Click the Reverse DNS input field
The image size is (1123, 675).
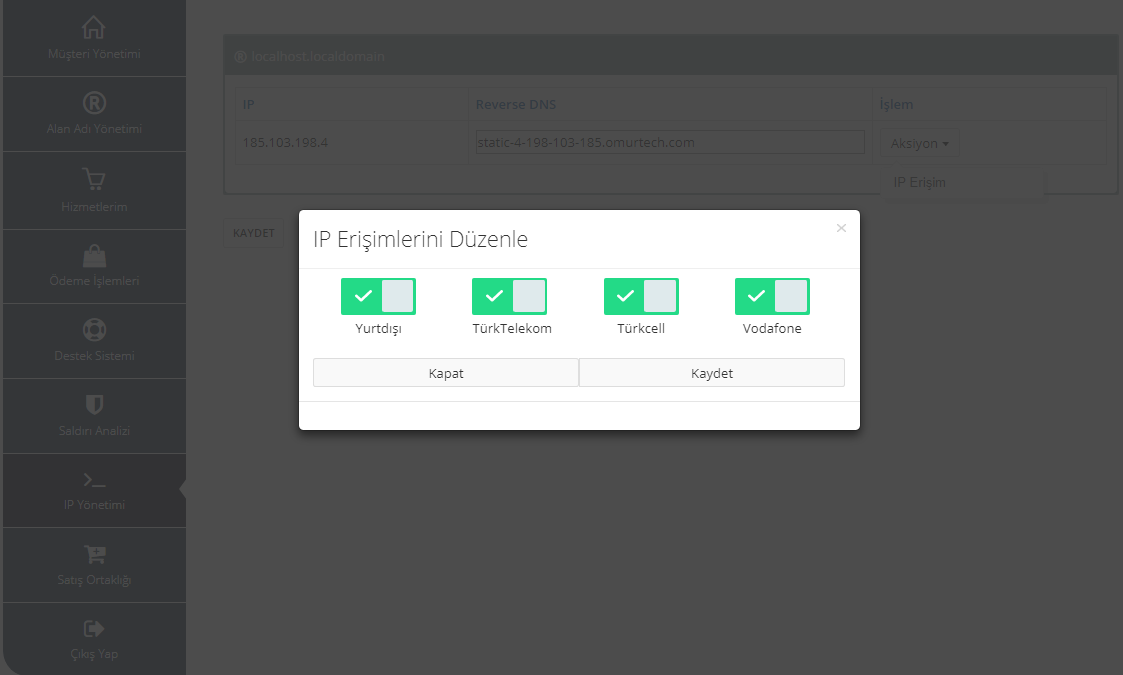click(x=670, y=142)
